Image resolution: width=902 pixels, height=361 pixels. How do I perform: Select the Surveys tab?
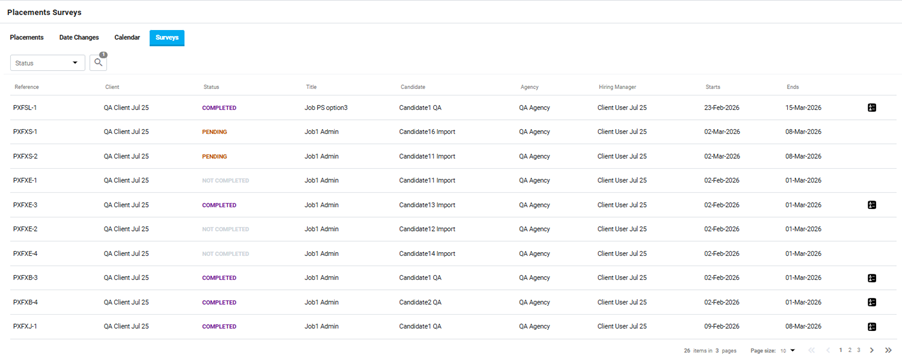point(167,37)
